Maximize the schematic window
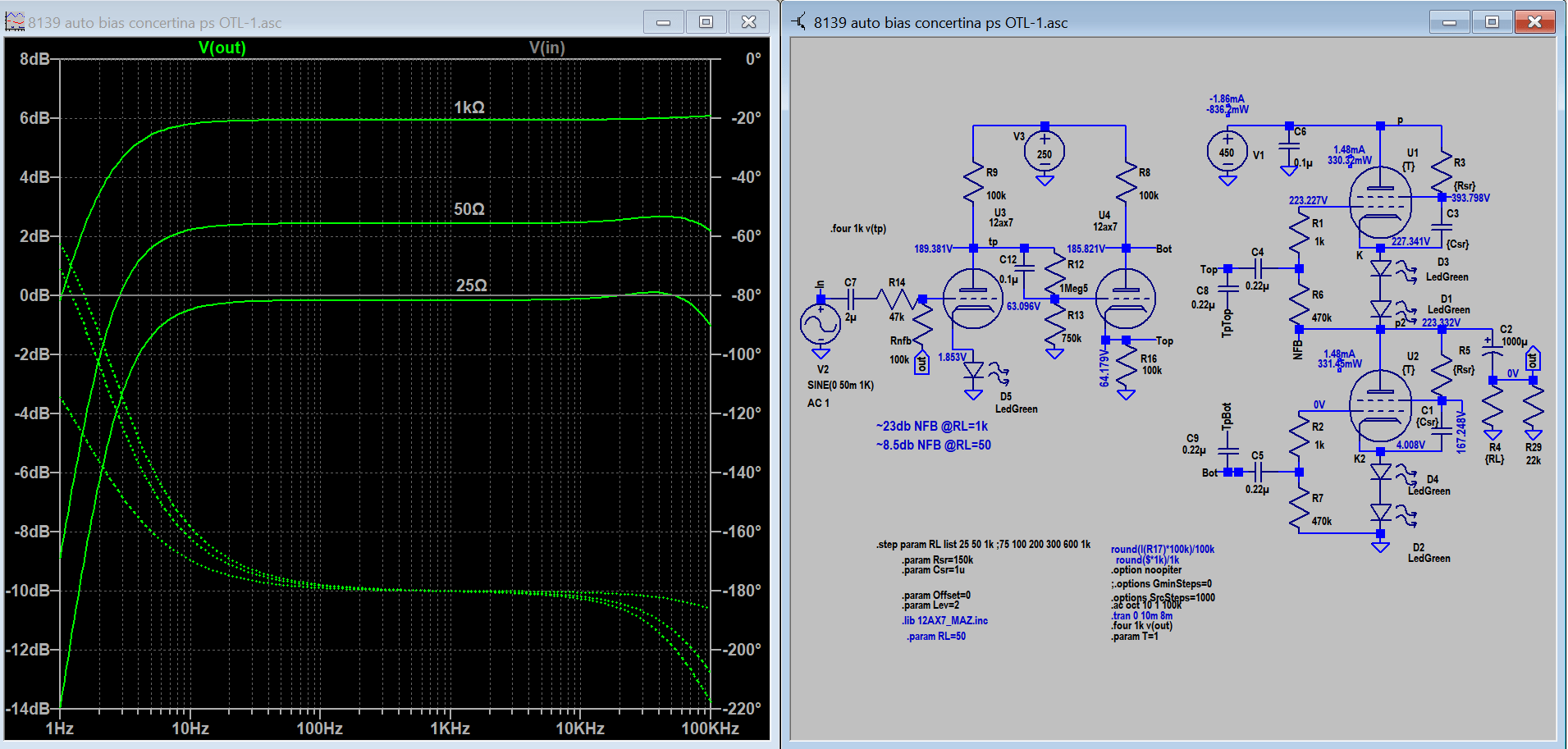The width and height of the screenshot is (1568, 749). (x=1492, y=22)
